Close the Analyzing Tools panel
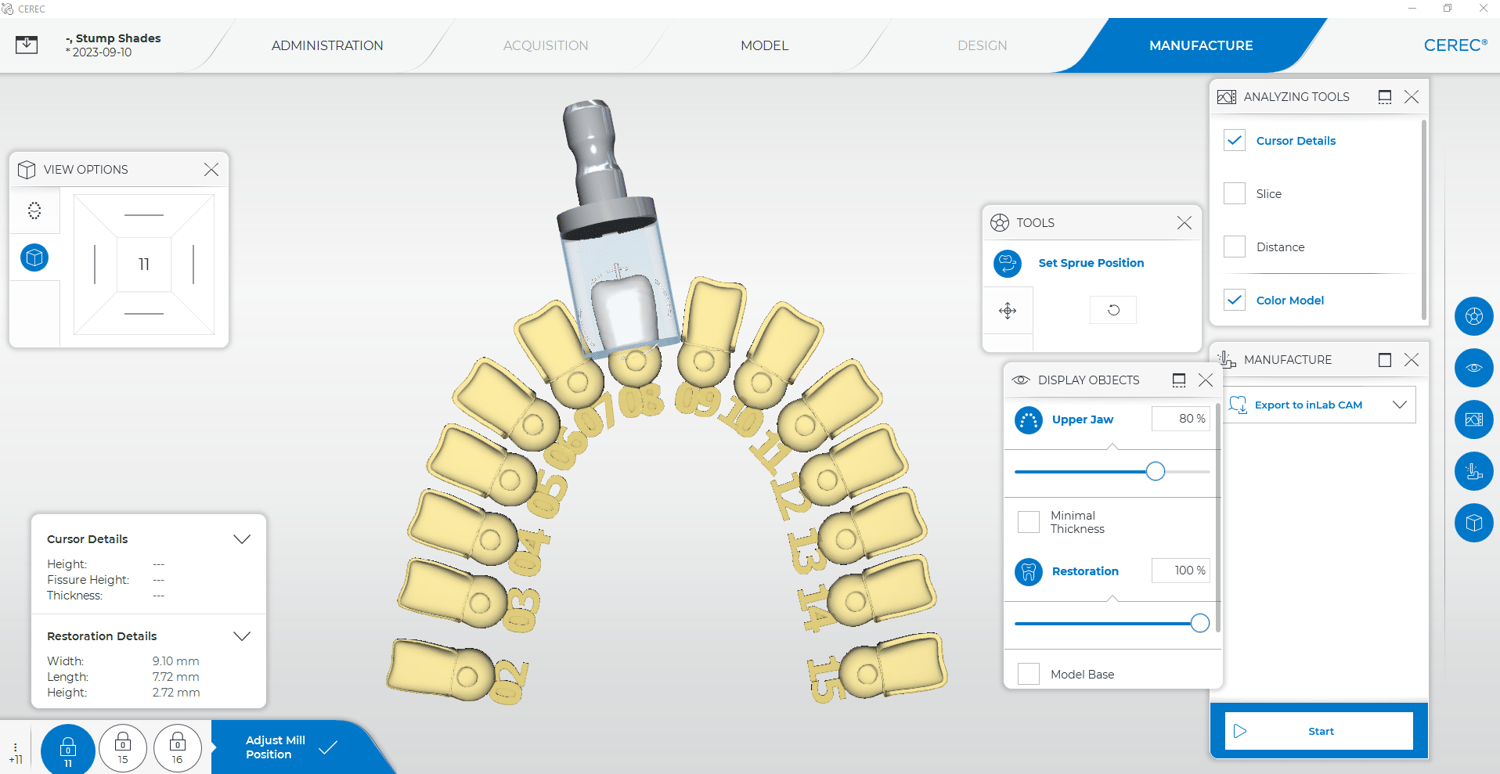 pyautogui.click(x=1411, y=97)
